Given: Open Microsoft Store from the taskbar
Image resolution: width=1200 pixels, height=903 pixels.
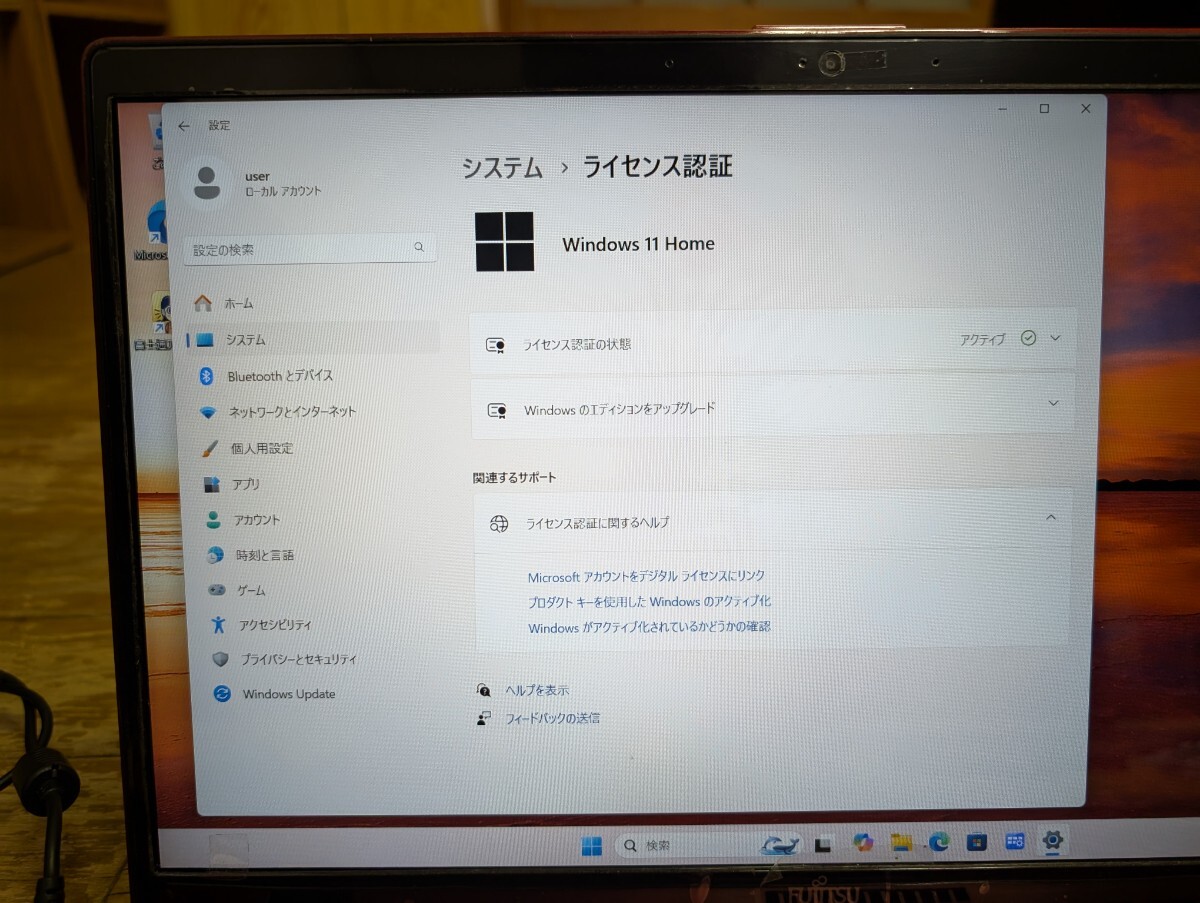Looking at the screenshot, I should pos(977,842).
